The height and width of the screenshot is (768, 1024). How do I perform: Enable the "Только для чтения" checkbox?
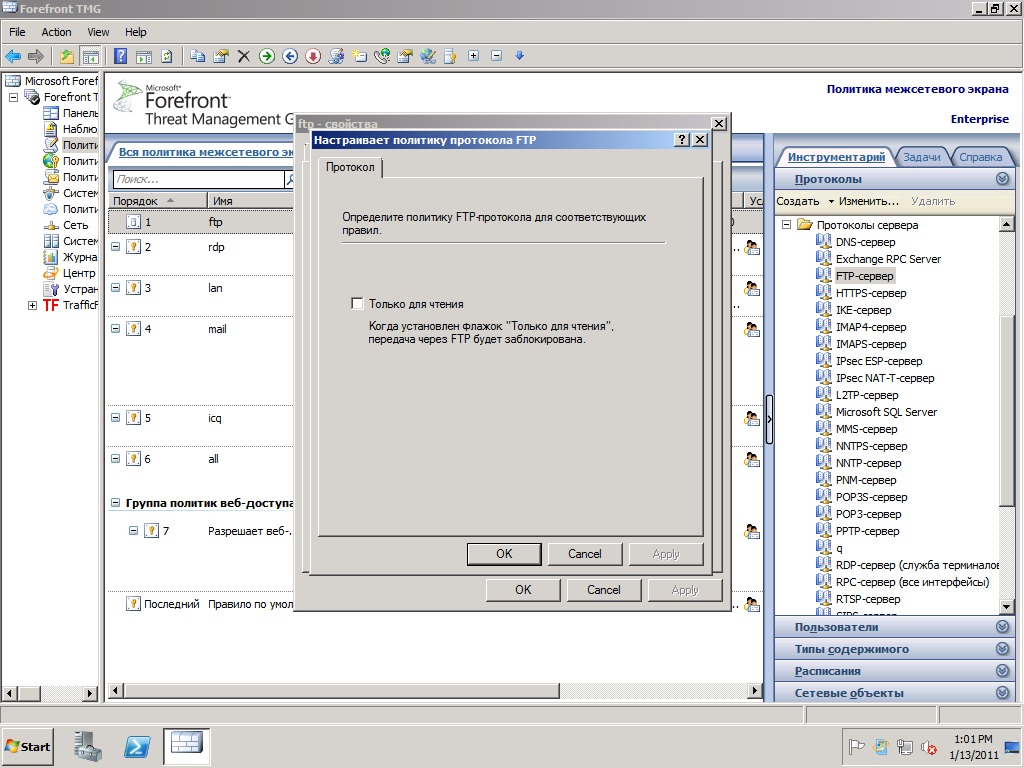coord(357,304)
